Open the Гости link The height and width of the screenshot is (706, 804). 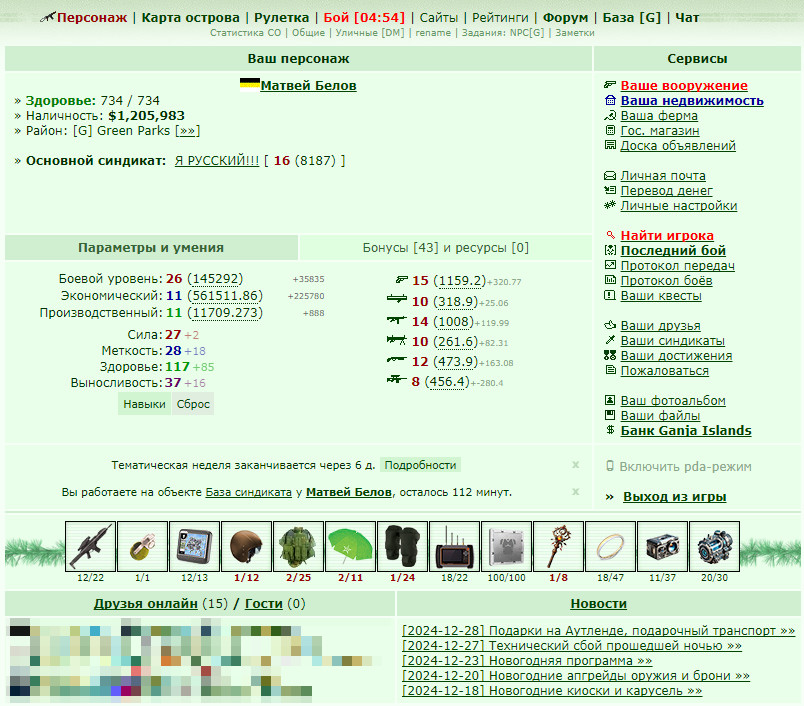tap(264, 603)
